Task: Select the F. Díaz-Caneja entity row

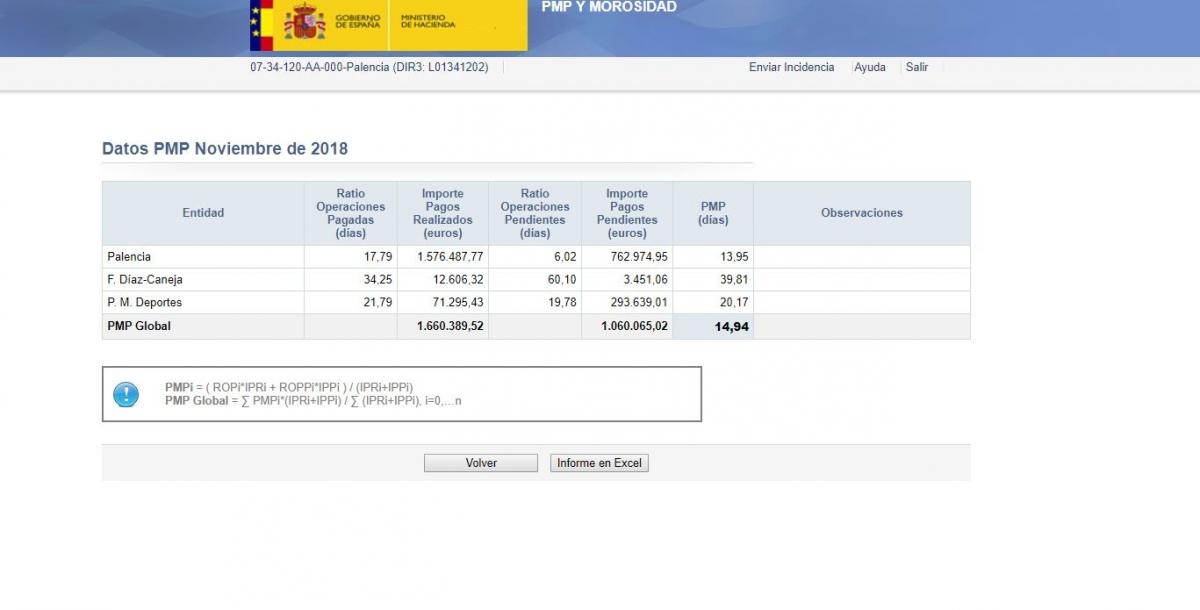Action: [145, 280]
